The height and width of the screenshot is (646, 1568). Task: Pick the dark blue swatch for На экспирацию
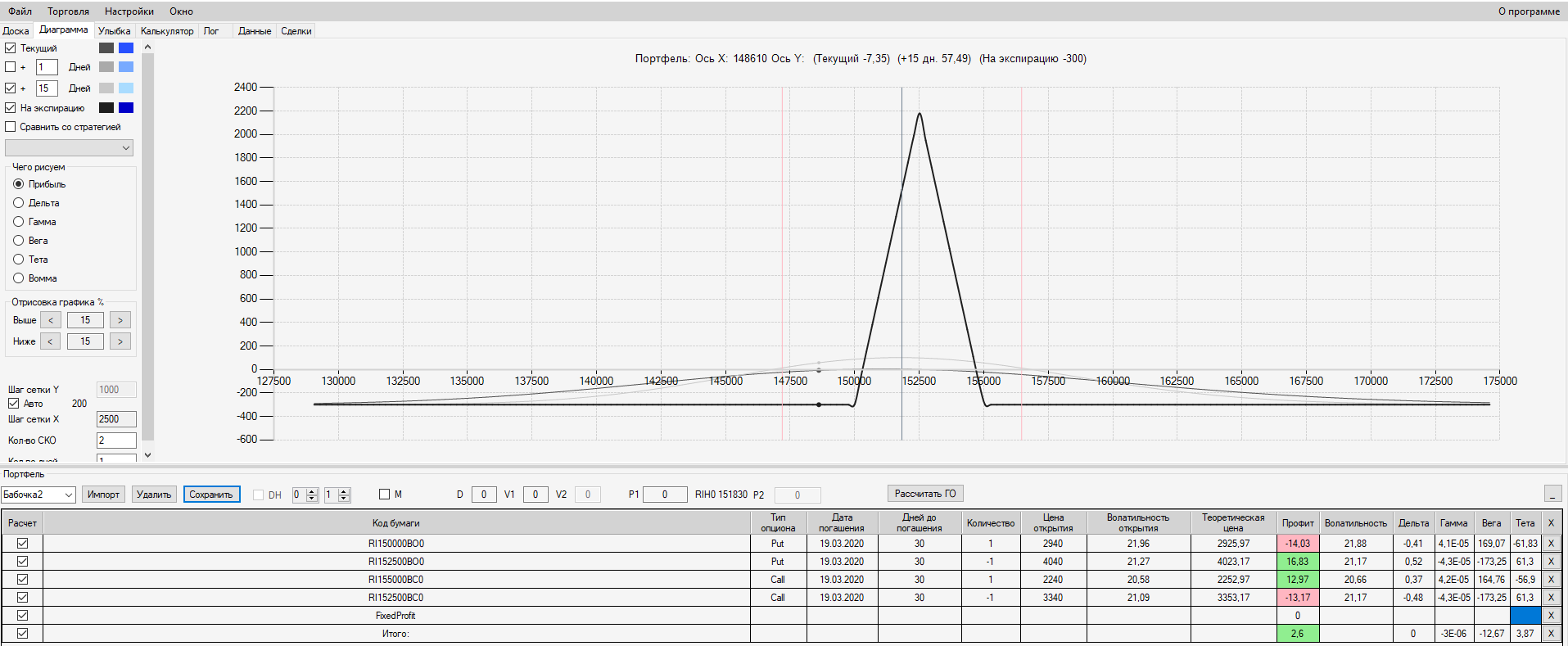click(126, 107)
